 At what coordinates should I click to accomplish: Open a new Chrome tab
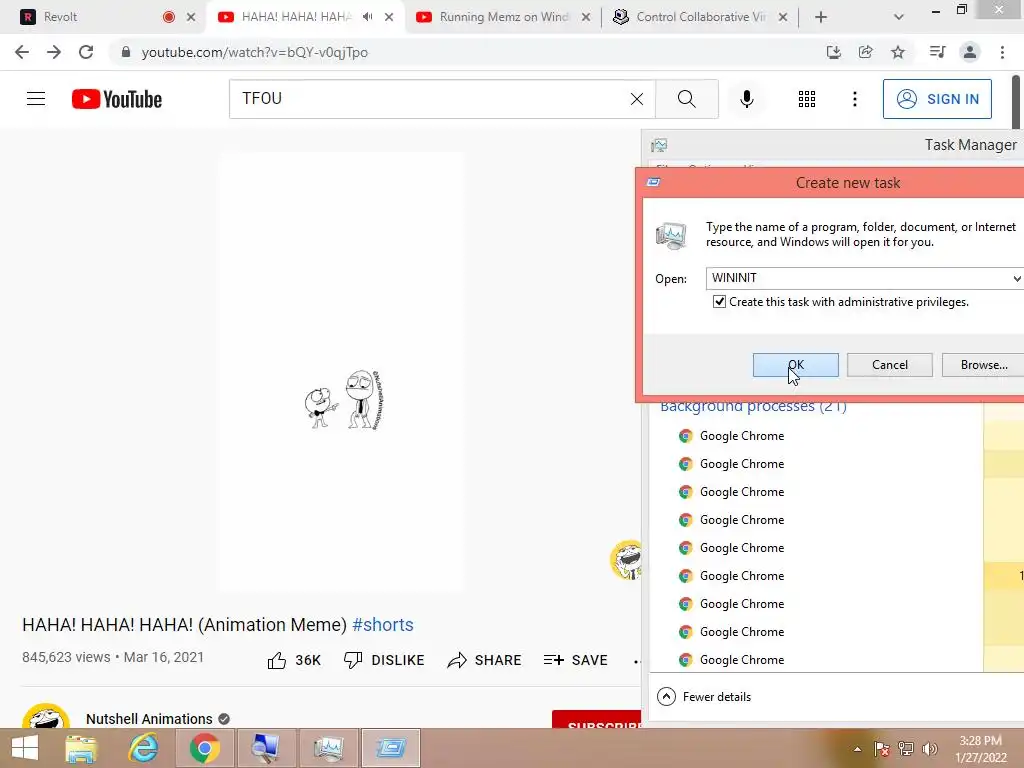pos(821,18)
